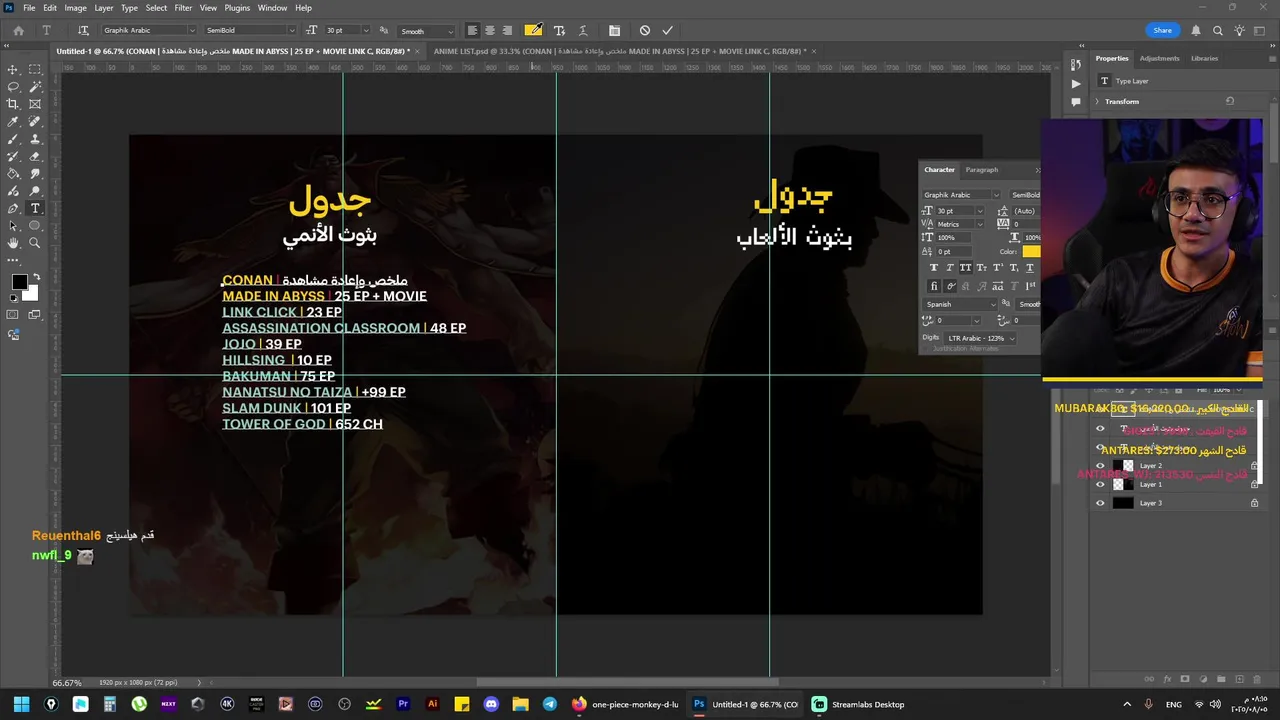Open font size dropdown in options bar
1280x720 pixels.
coord(365,31)
